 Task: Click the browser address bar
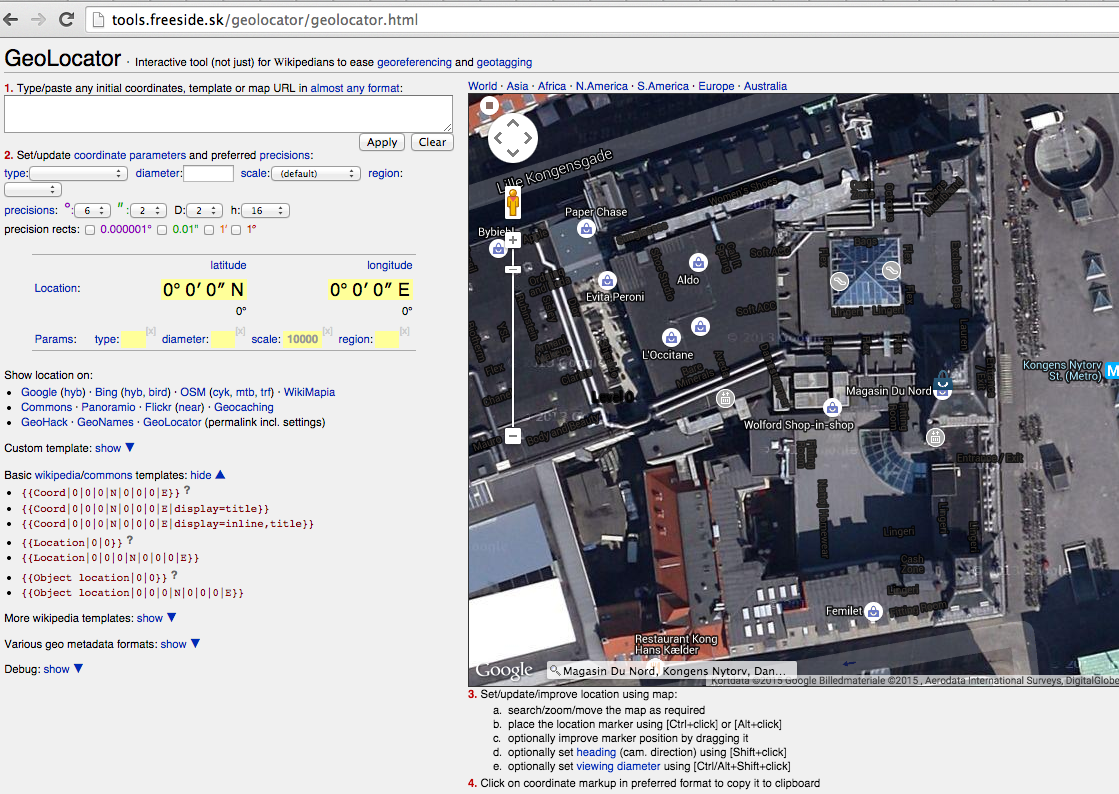tap(602, 19)
